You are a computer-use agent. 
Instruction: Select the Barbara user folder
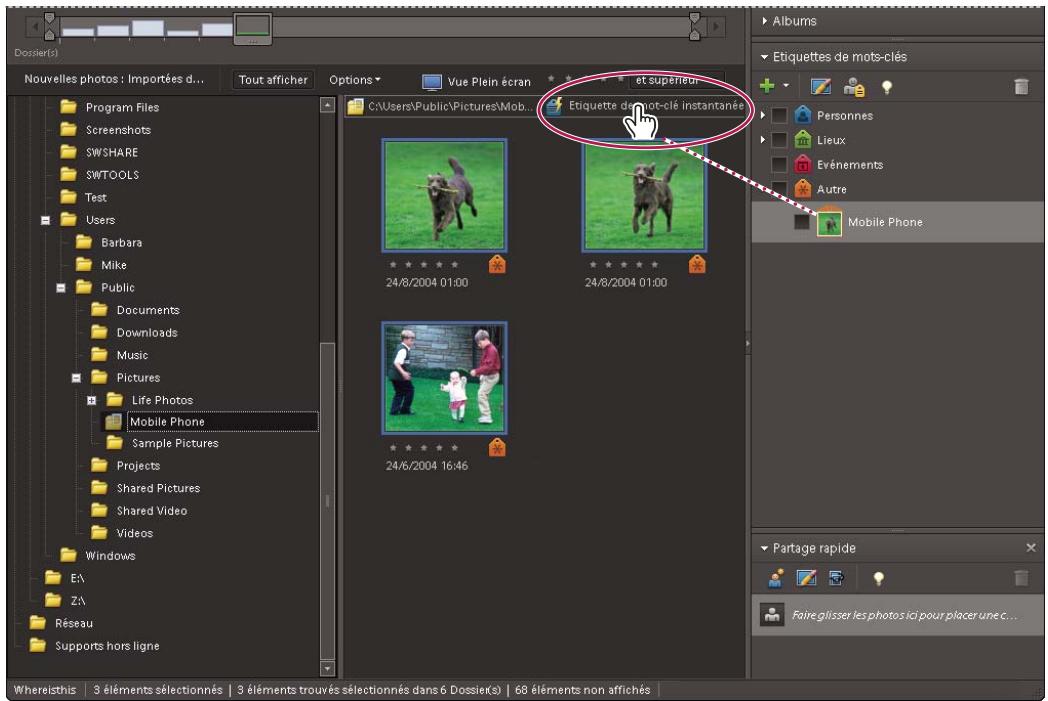121,243
